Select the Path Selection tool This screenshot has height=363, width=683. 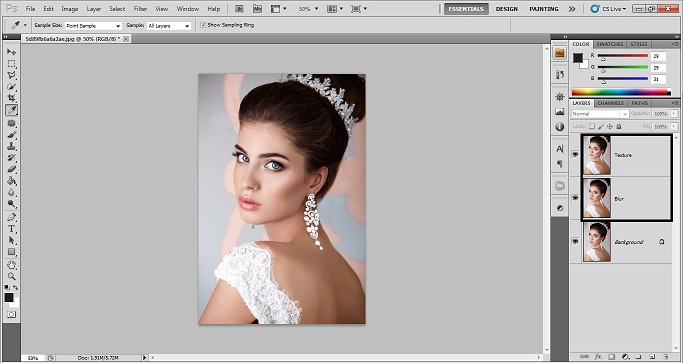coord(11,240)
